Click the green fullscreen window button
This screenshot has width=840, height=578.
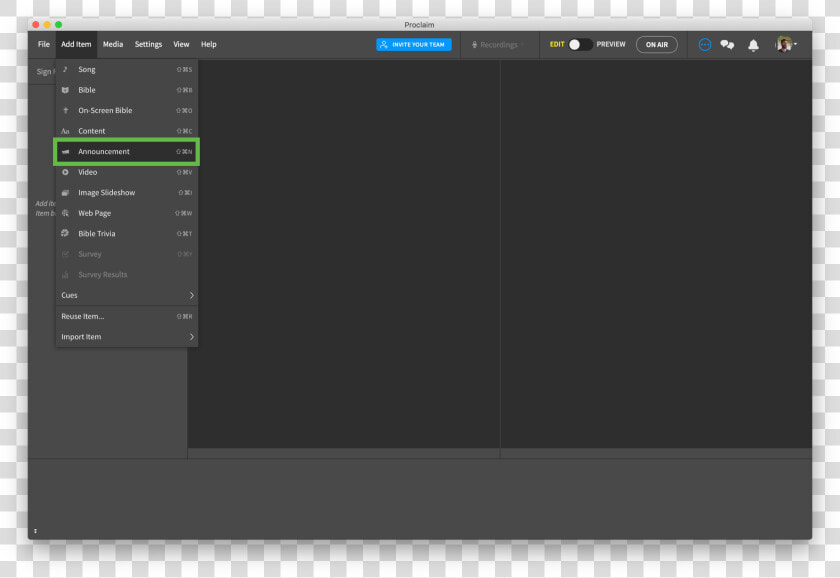click(x=58, y=25)
